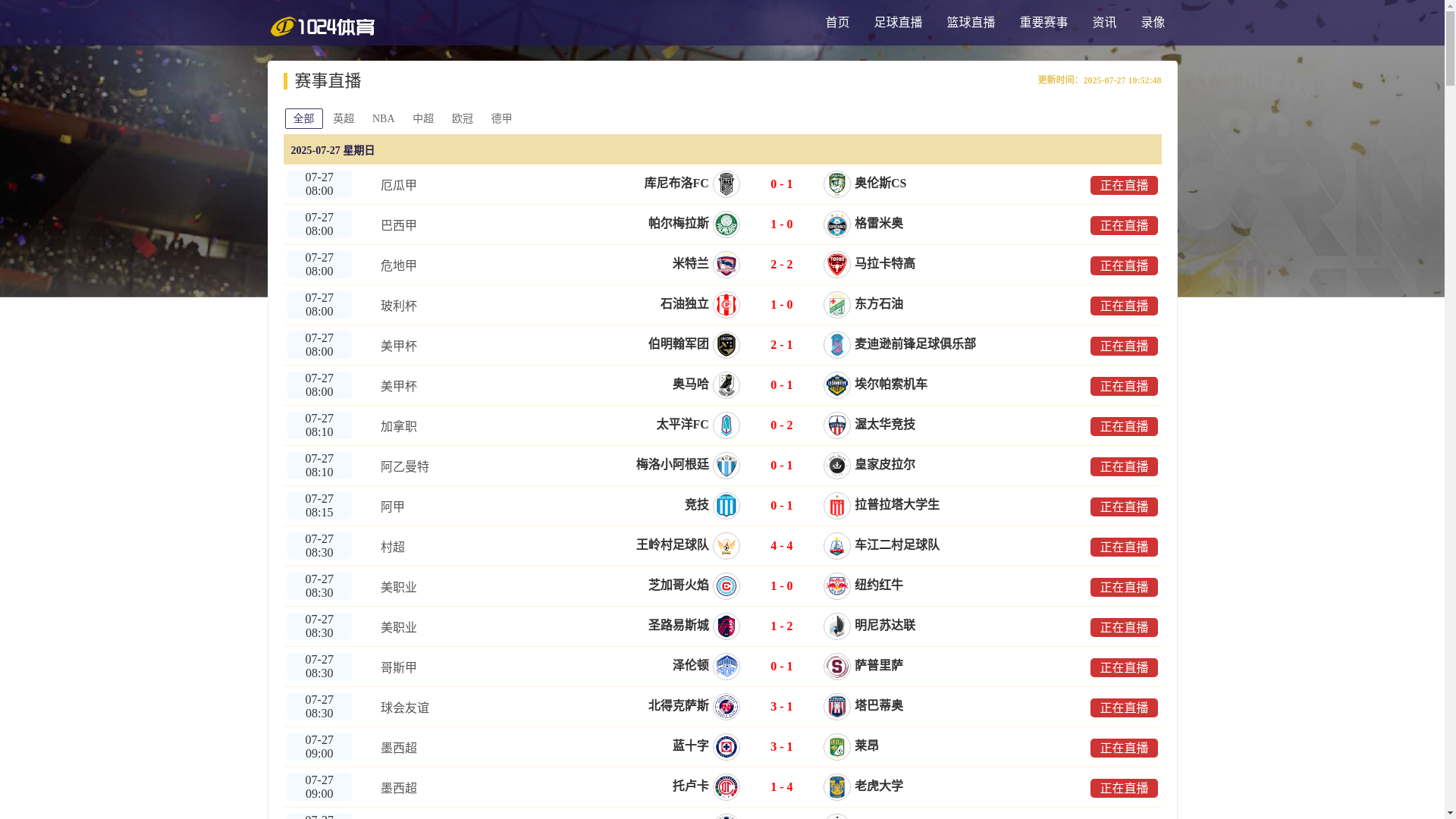Click 萨普里萨 team crest

837,667
